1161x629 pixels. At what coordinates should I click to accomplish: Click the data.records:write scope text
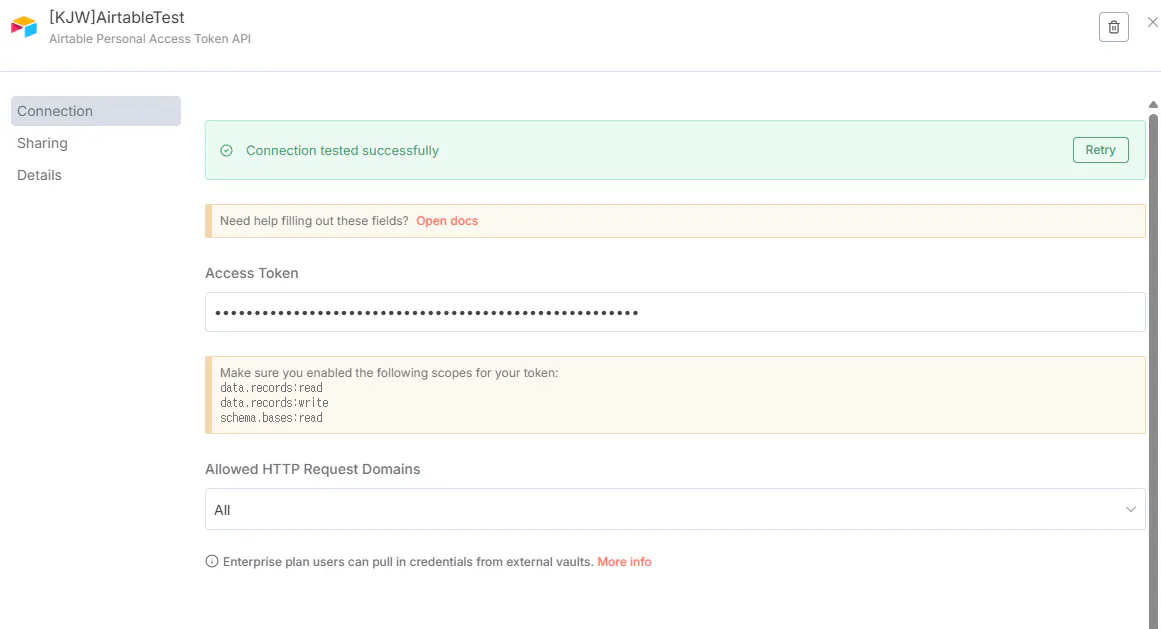coord(274,403)
